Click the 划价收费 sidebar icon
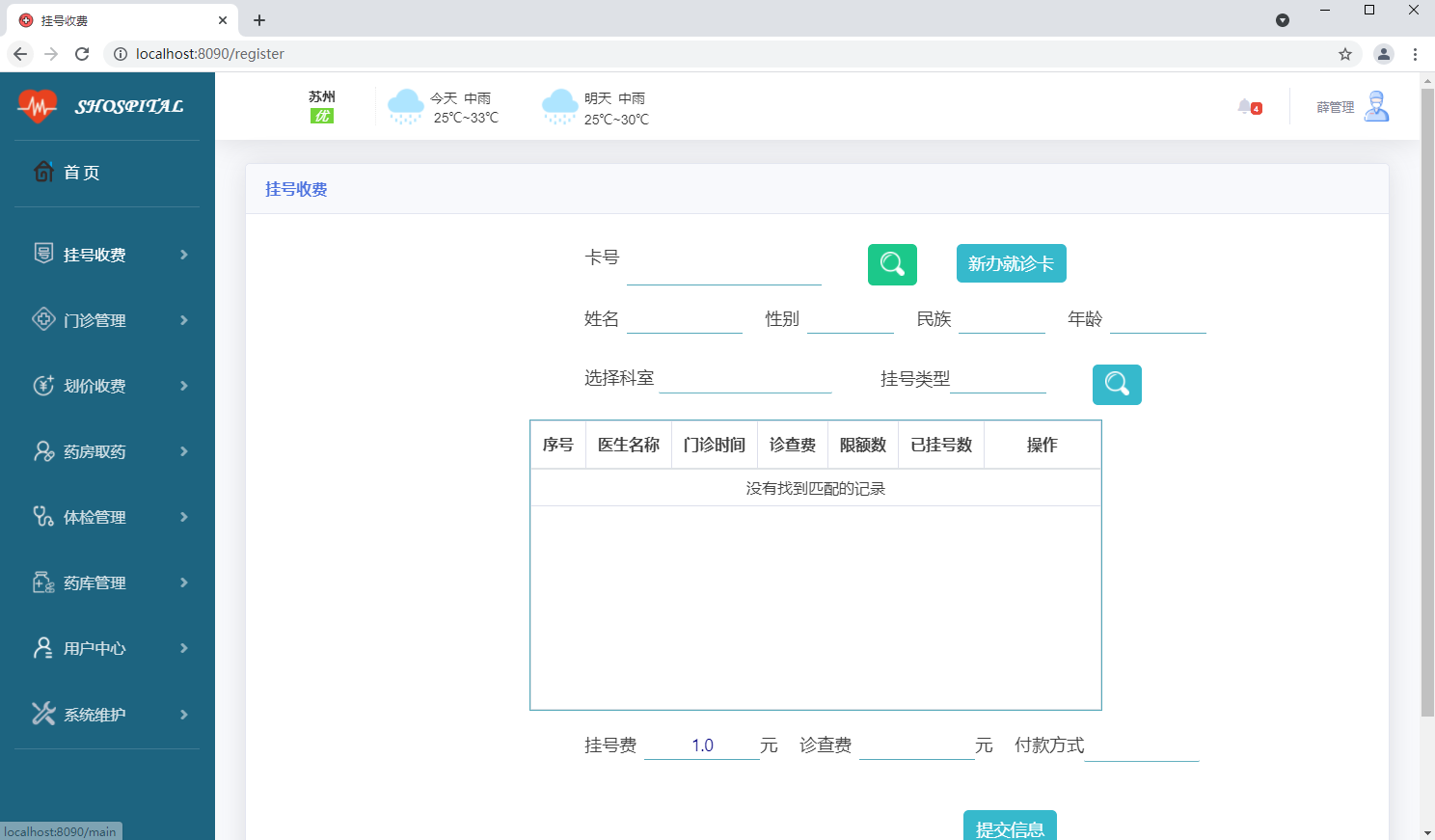Image resolution: width=1435 pixels, height=840 pixels. point(43,385)
